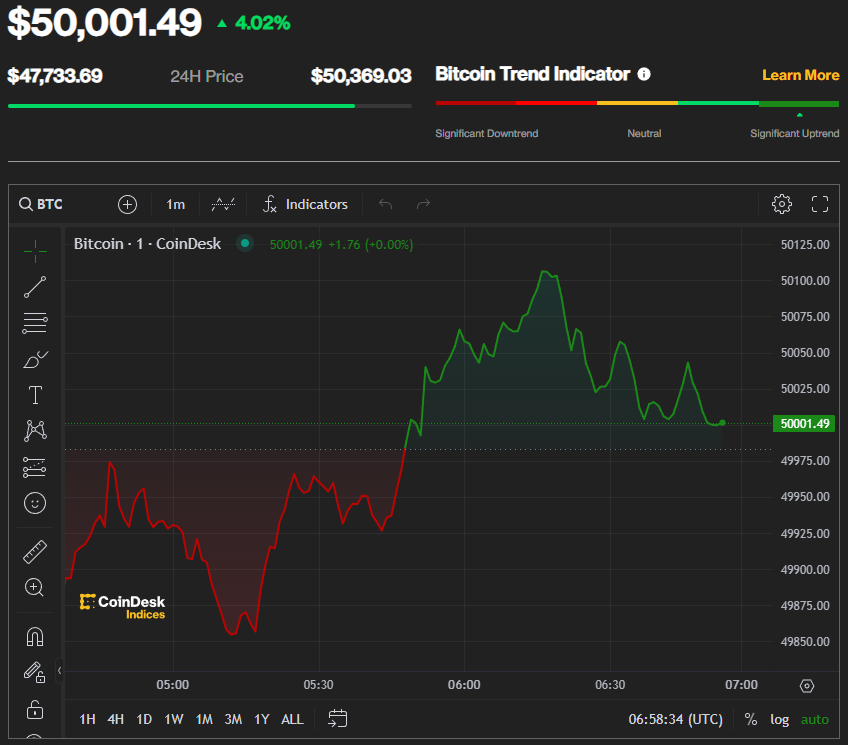Open the chart style dropdown
848x745 pixels.
point(223,204)
